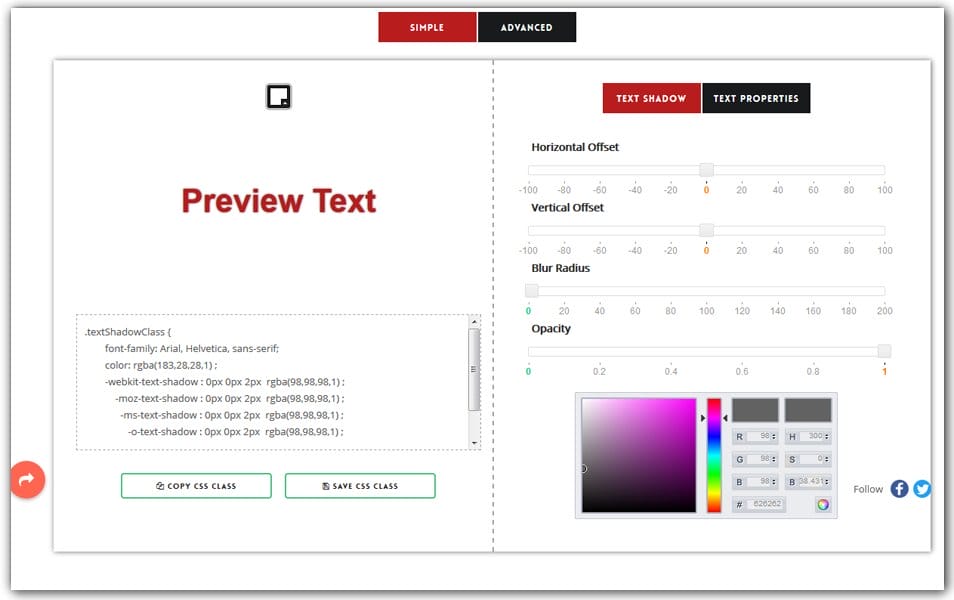Viewport: 954px width, 600px height.
Task: Click the Blur Radius slider handle
Action: click(x=531, y=290)
